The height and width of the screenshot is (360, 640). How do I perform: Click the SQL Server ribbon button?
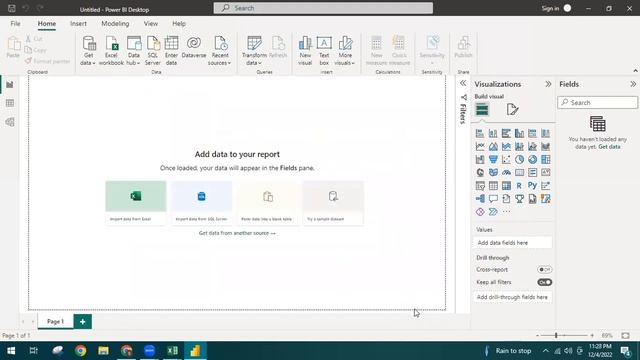(153, 51)
